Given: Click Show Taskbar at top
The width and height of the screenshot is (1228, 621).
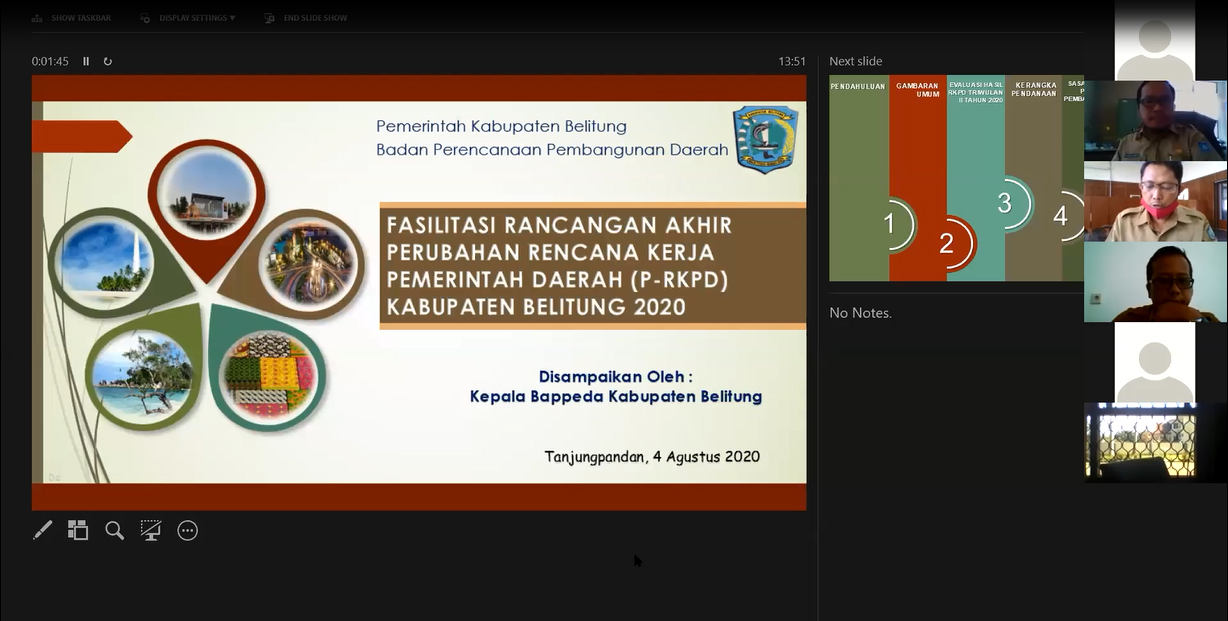Looking at the screenshot, I should click(80, 18).
